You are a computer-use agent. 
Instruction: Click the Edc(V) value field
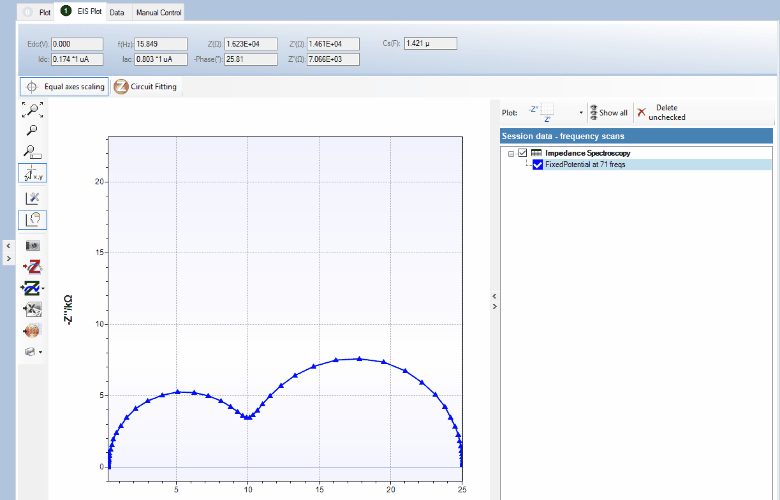tap(77, 44)
